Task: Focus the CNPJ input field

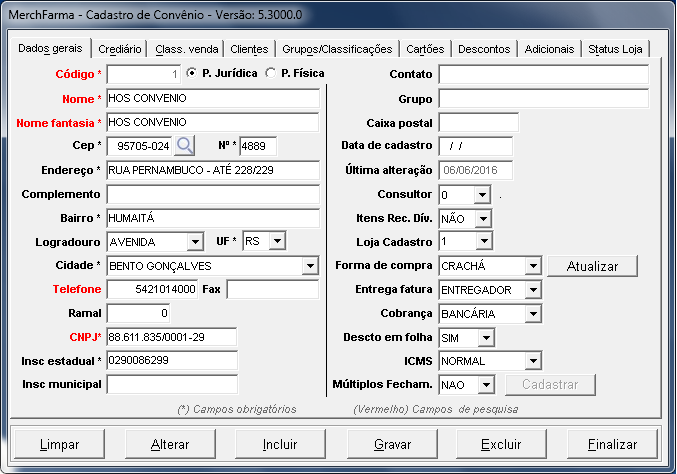Action: click(x=171, y=337)
